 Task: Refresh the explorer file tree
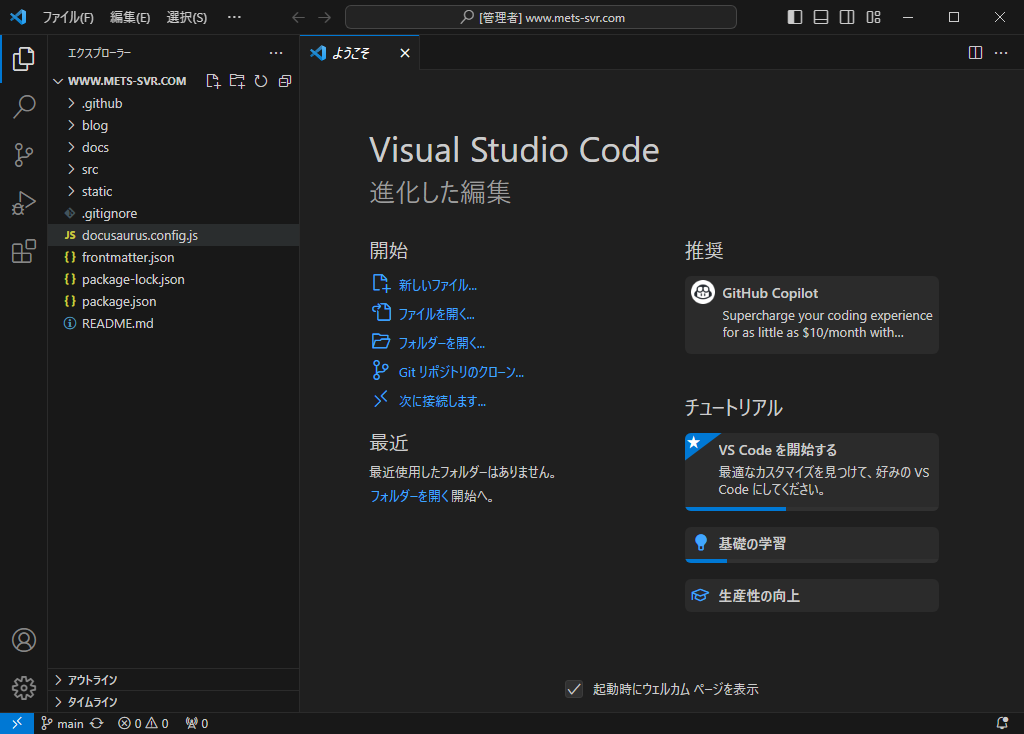pos(261,81)
